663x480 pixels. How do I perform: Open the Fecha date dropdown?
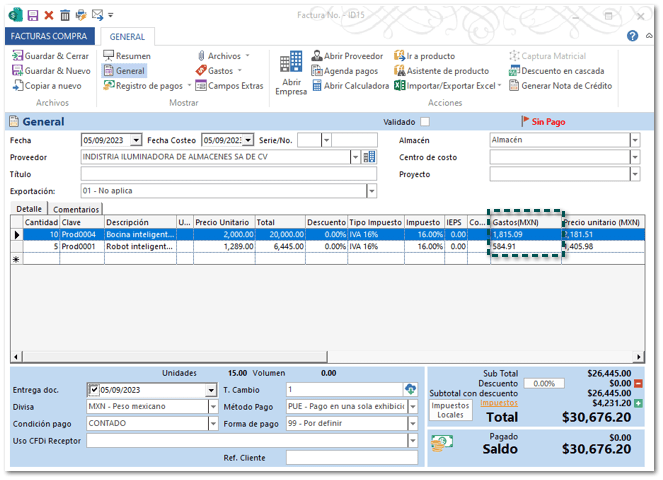tap(136, 140)
